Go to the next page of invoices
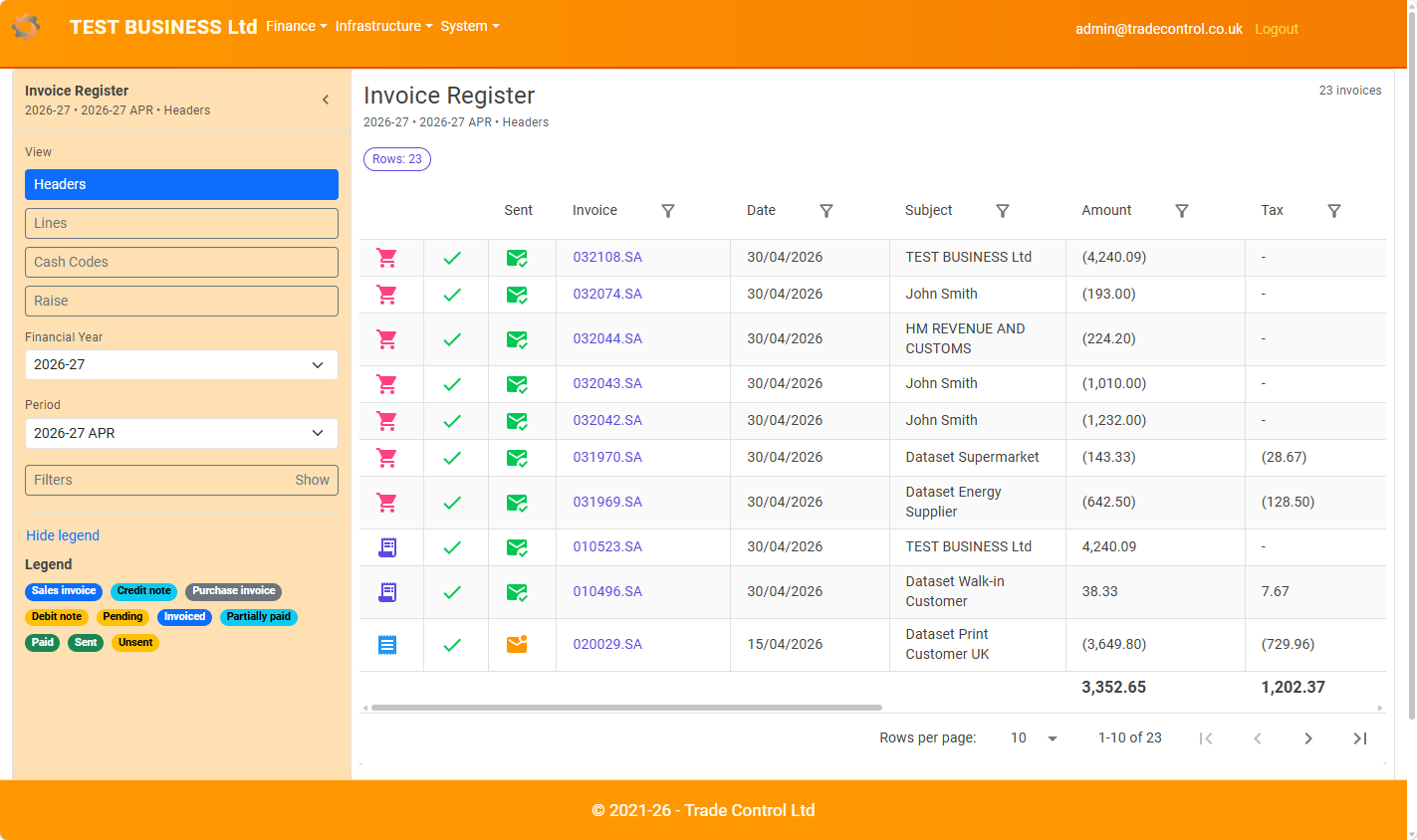This screenshot has width=1417, height=840. tap(1308, 738)
